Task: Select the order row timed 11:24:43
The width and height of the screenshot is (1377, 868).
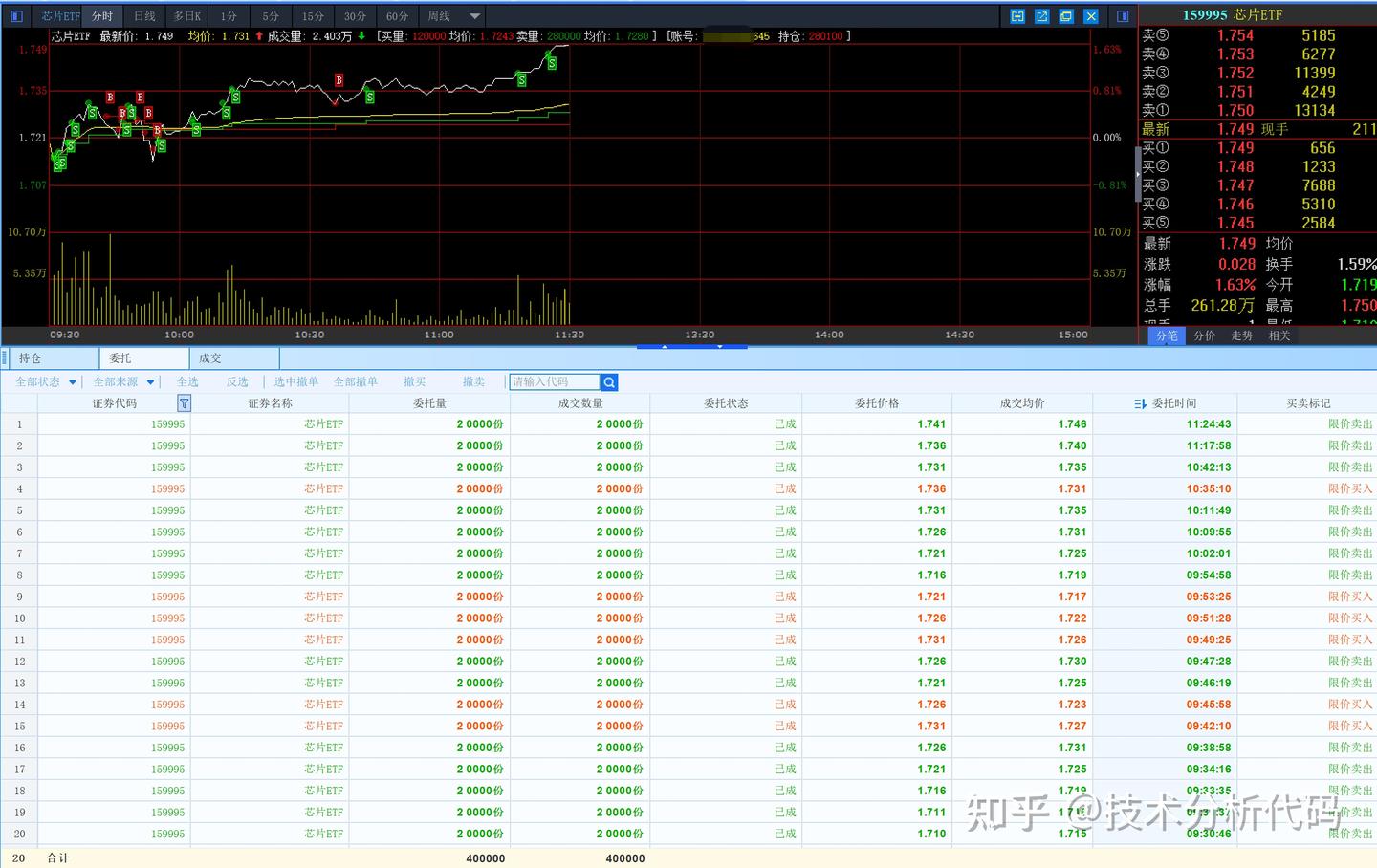Action: coord(688,424)
